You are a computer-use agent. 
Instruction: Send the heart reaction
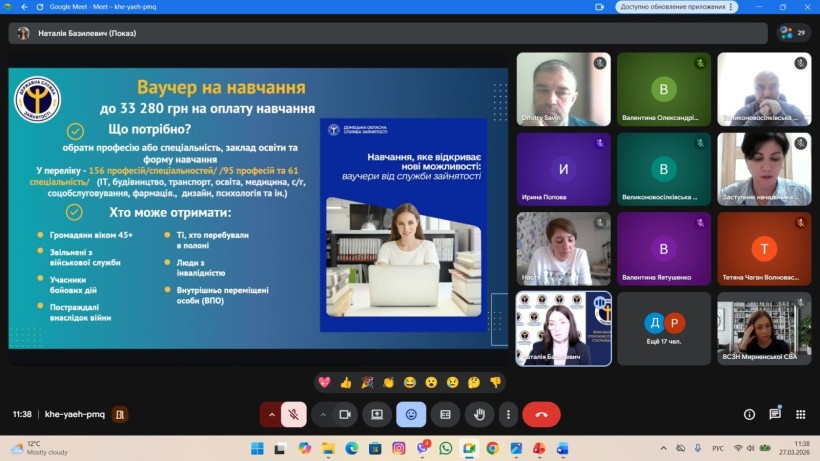(x=324, y=383)
